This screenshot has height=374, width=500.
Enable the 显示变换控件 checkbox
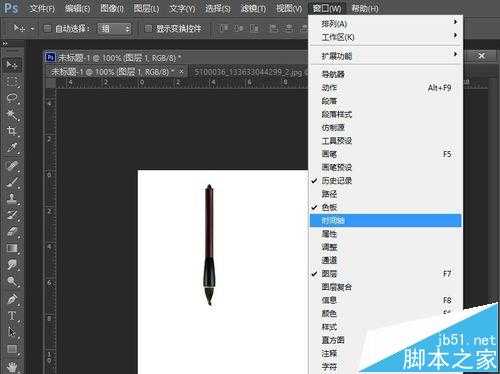point(148,29)
